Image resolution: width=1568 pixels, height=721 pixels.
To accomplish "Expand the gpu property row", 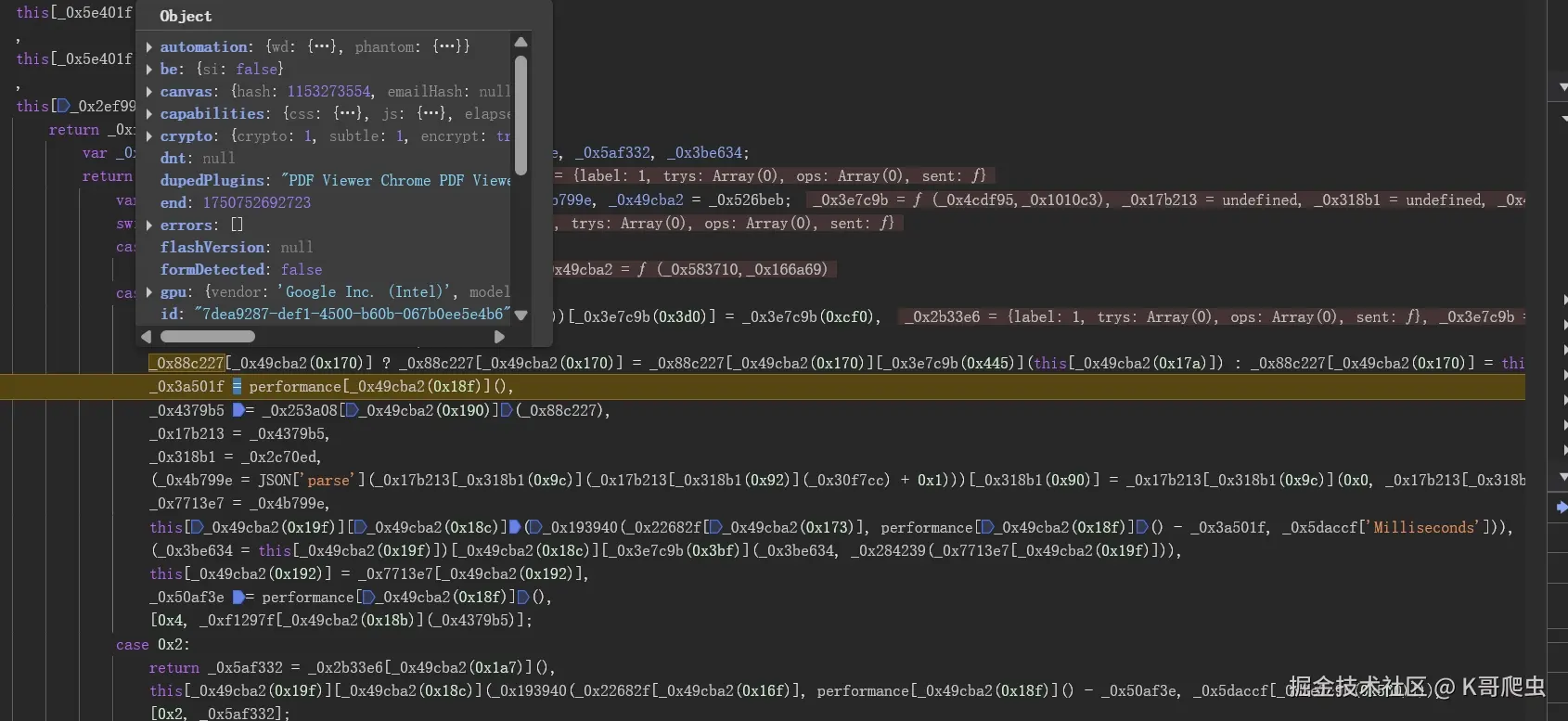I will [x=149, y=291].
